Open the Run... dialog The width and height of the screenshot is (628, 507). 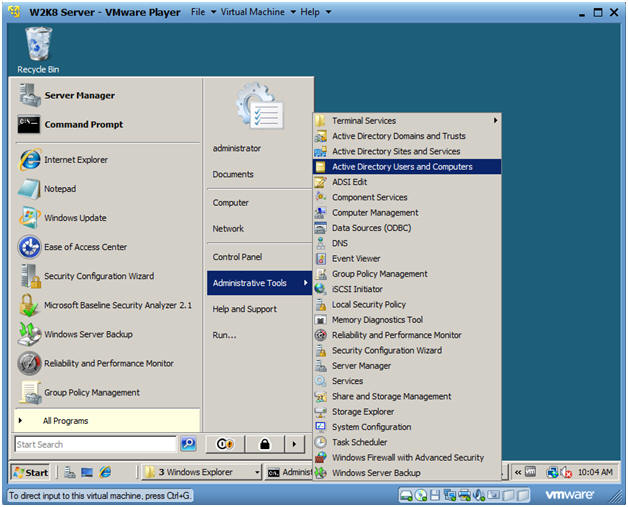pos(224,335)
